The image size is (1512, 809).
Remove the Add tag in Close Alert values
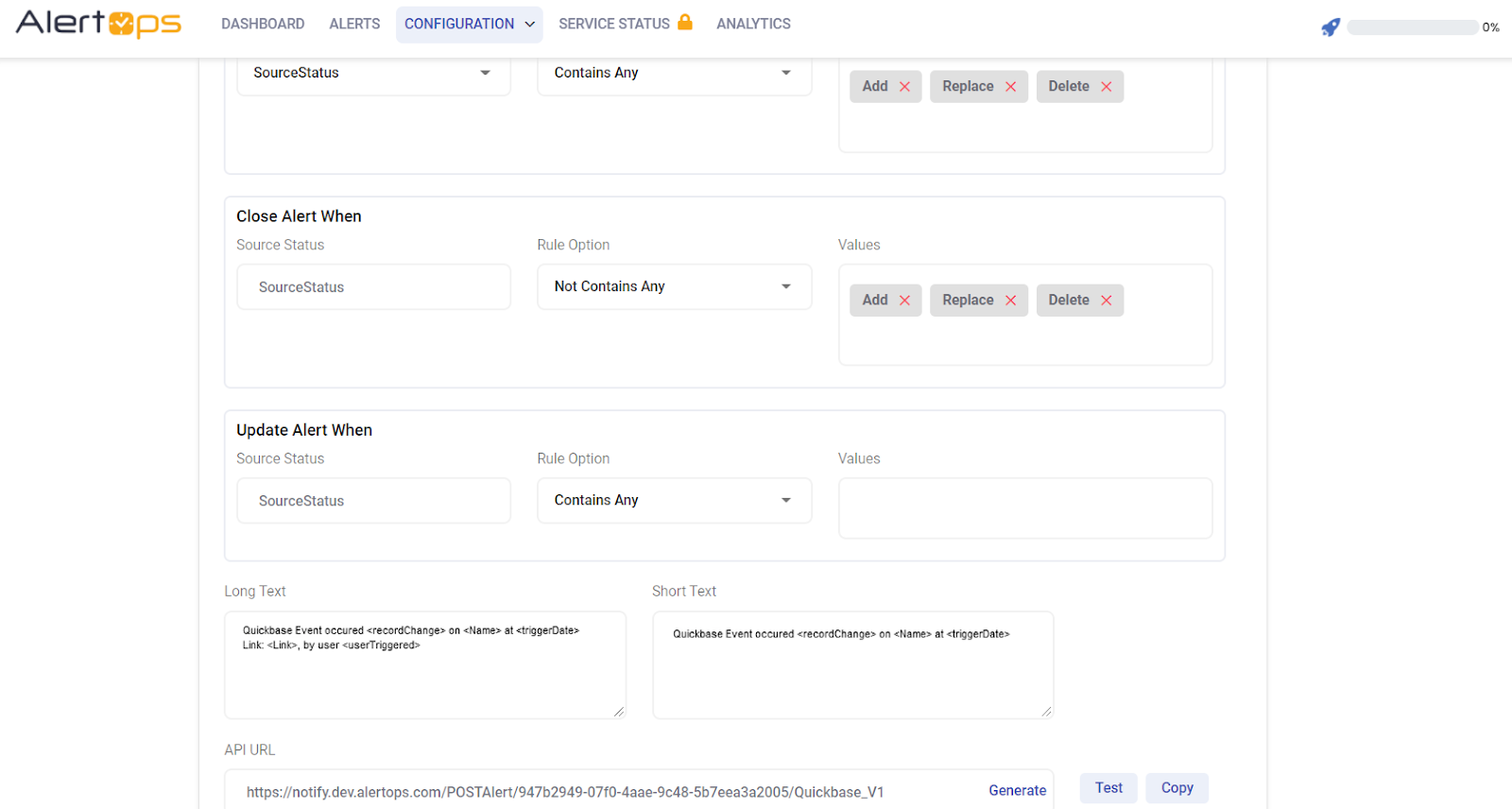coord(904,301)
